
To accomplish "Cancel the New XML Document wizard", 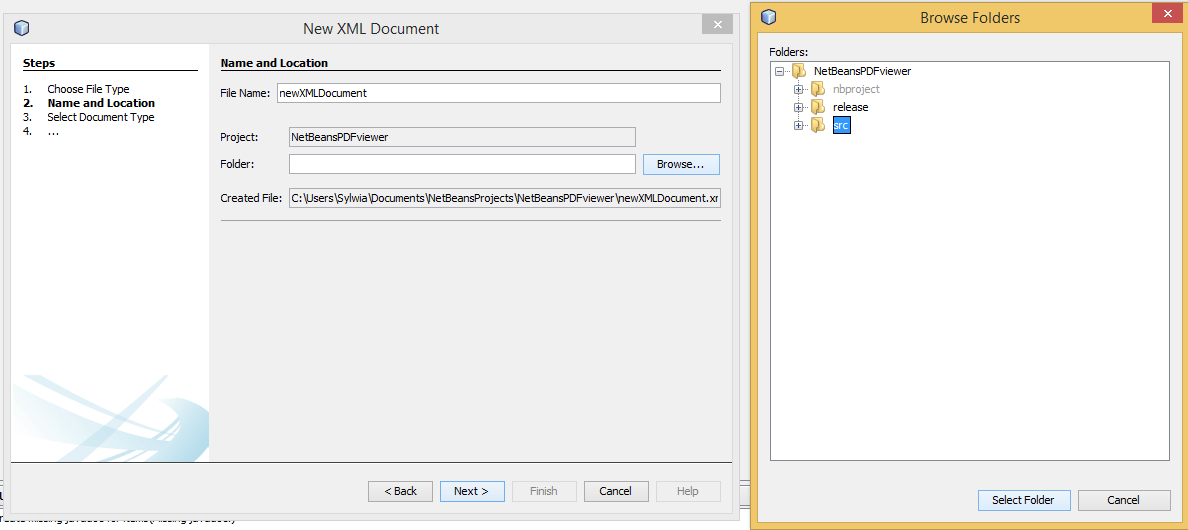I will point(615,491).
